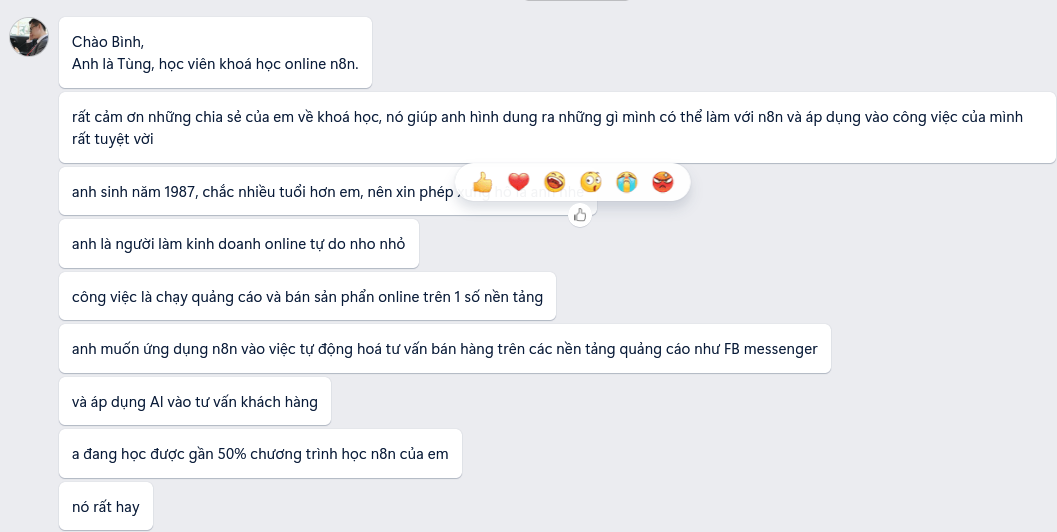The width and height of the screenshot is (1057, 532).
Task: Click the small like outline button
Action: coord(580,215)
